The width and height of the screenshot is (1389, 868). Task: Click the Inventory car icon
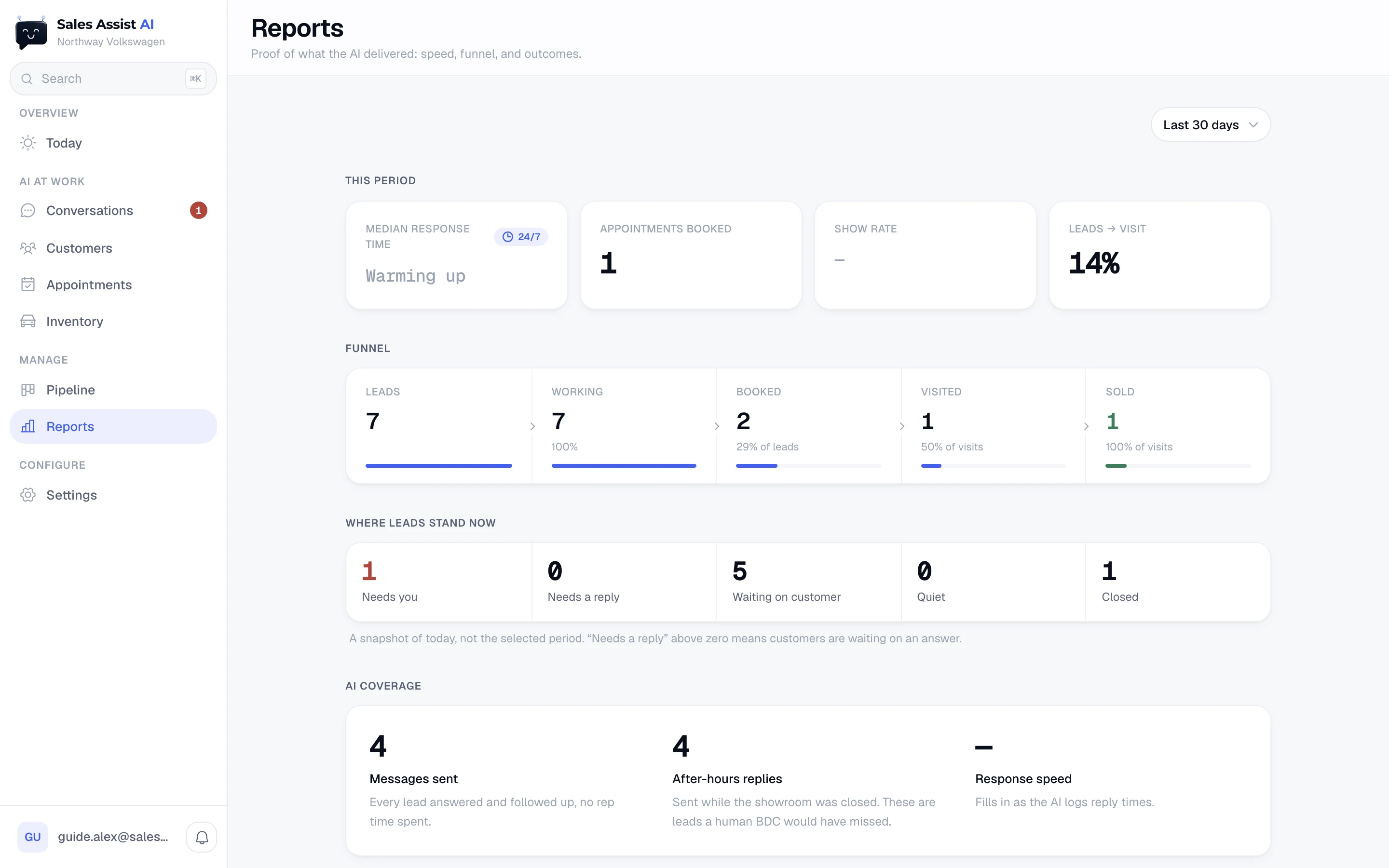[27, 322]
